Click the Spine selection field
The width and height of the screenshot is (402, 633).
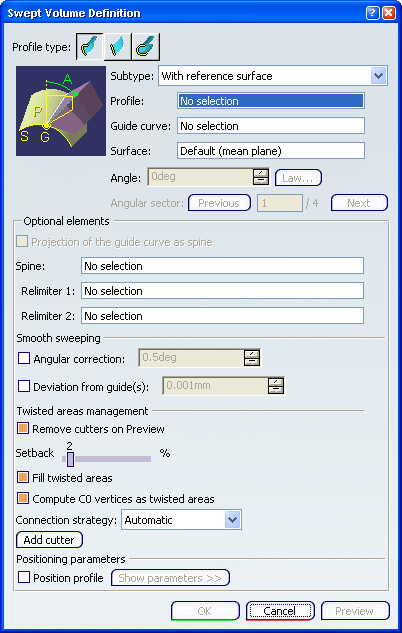pyautogui.click(x=222, y=266)
